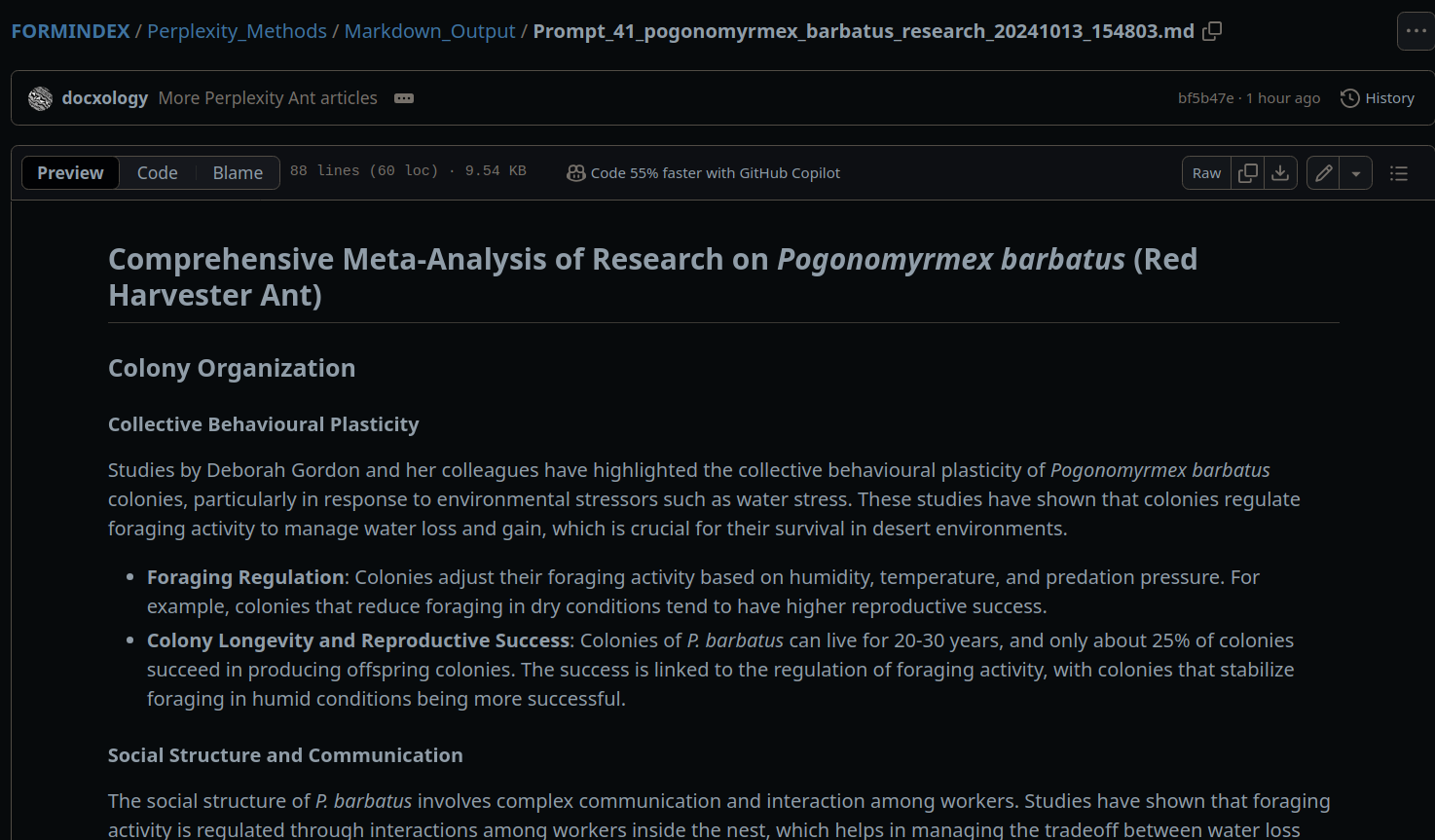The width and height of the screenshot is (1435, 840).
Task: Navigate to Perplexity_Methods folder
Action: [237, 31]
